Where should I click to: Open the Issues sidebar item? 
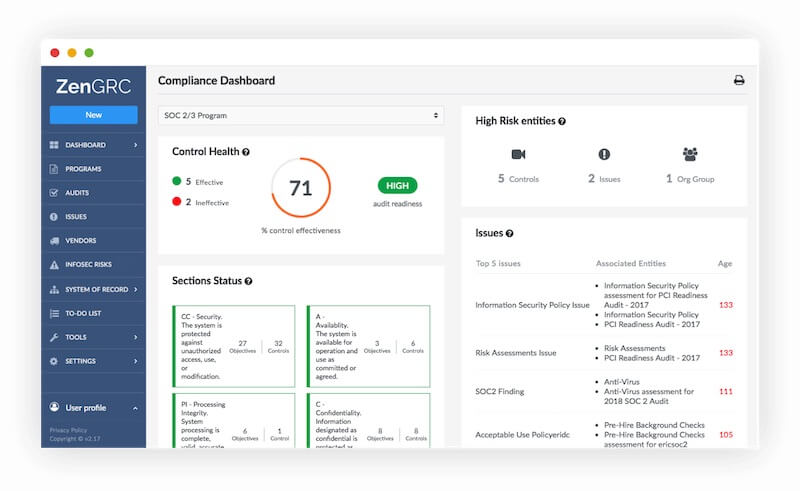pos(76,216)
